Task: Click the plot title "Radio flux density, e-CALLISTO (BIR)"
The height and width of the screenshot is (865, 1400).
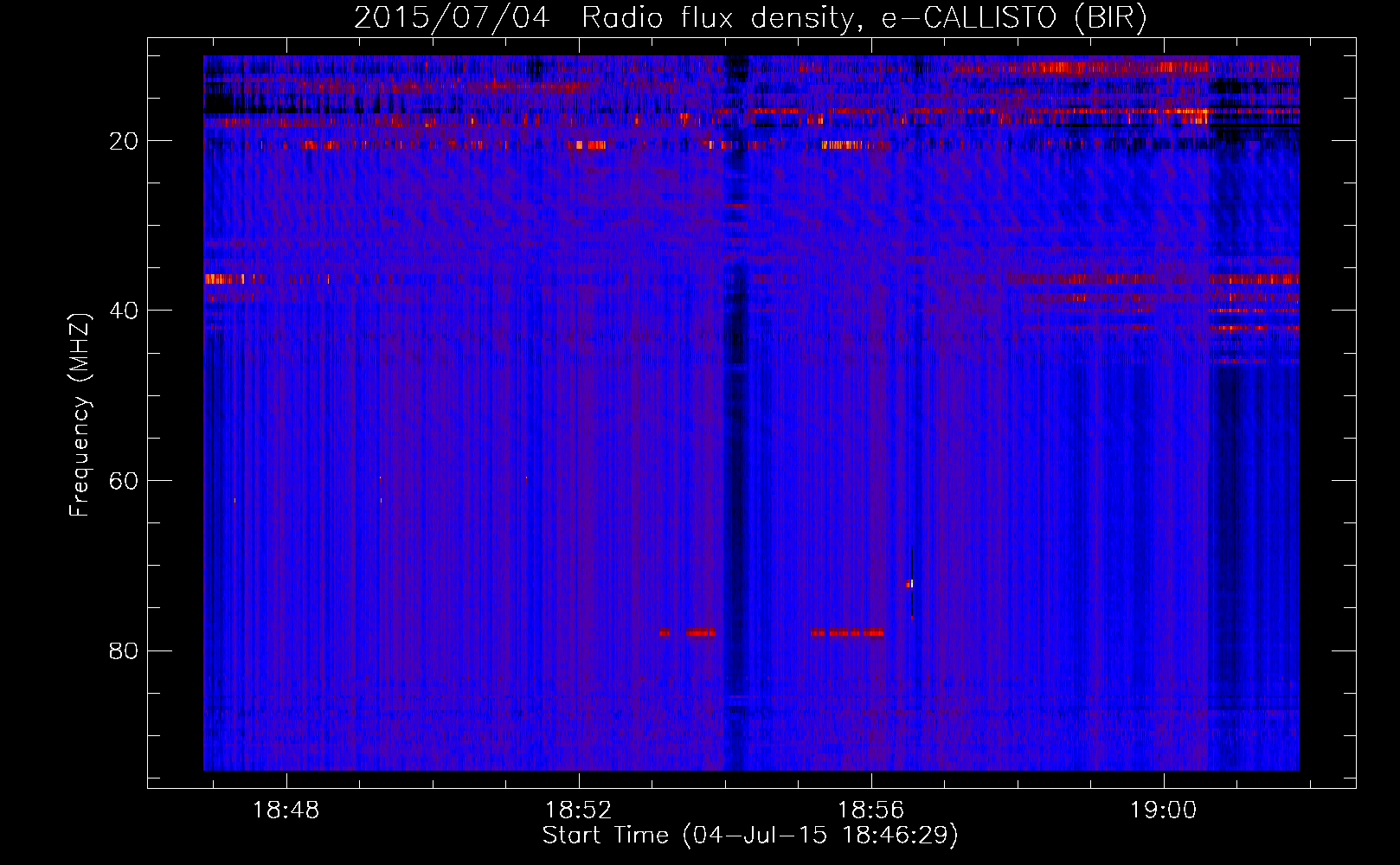Action: point(864,17)
